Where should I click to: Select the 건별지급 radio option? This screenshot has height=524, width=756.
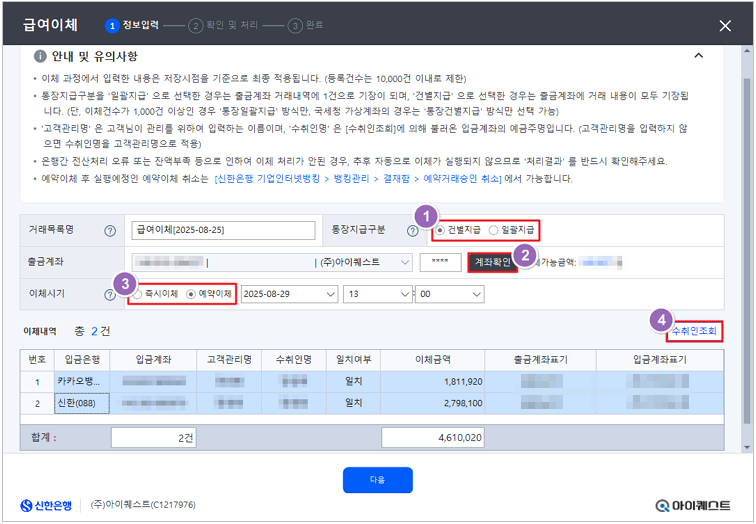[x=458, y=230]
